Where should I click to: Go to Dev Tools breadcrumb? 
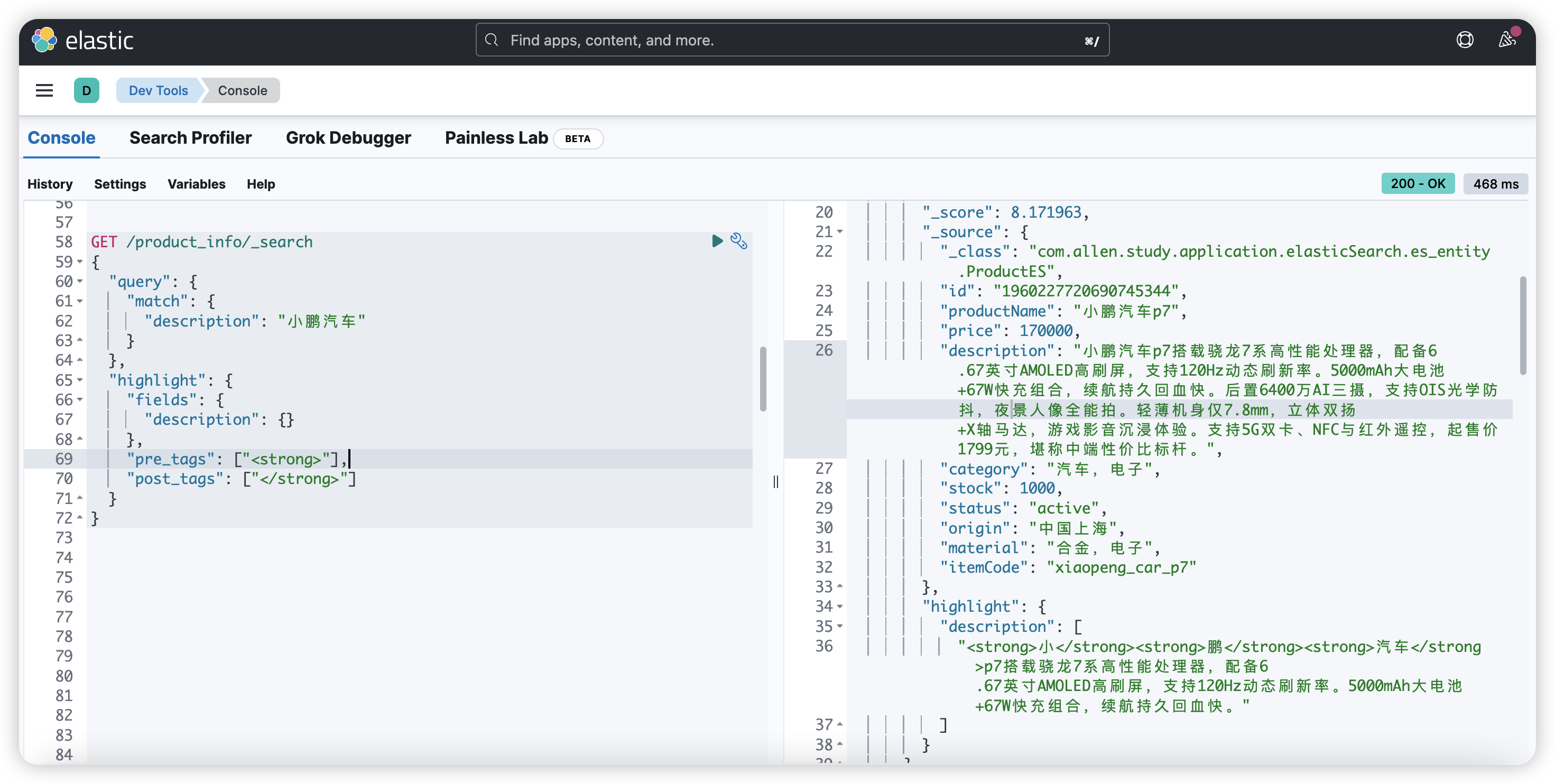pos(158,90)
